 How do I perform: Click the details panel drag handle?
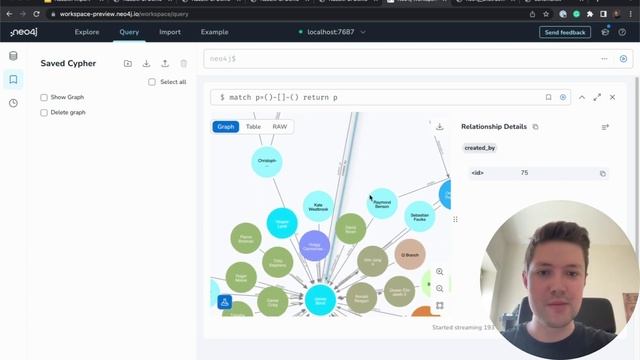point(455,220)
